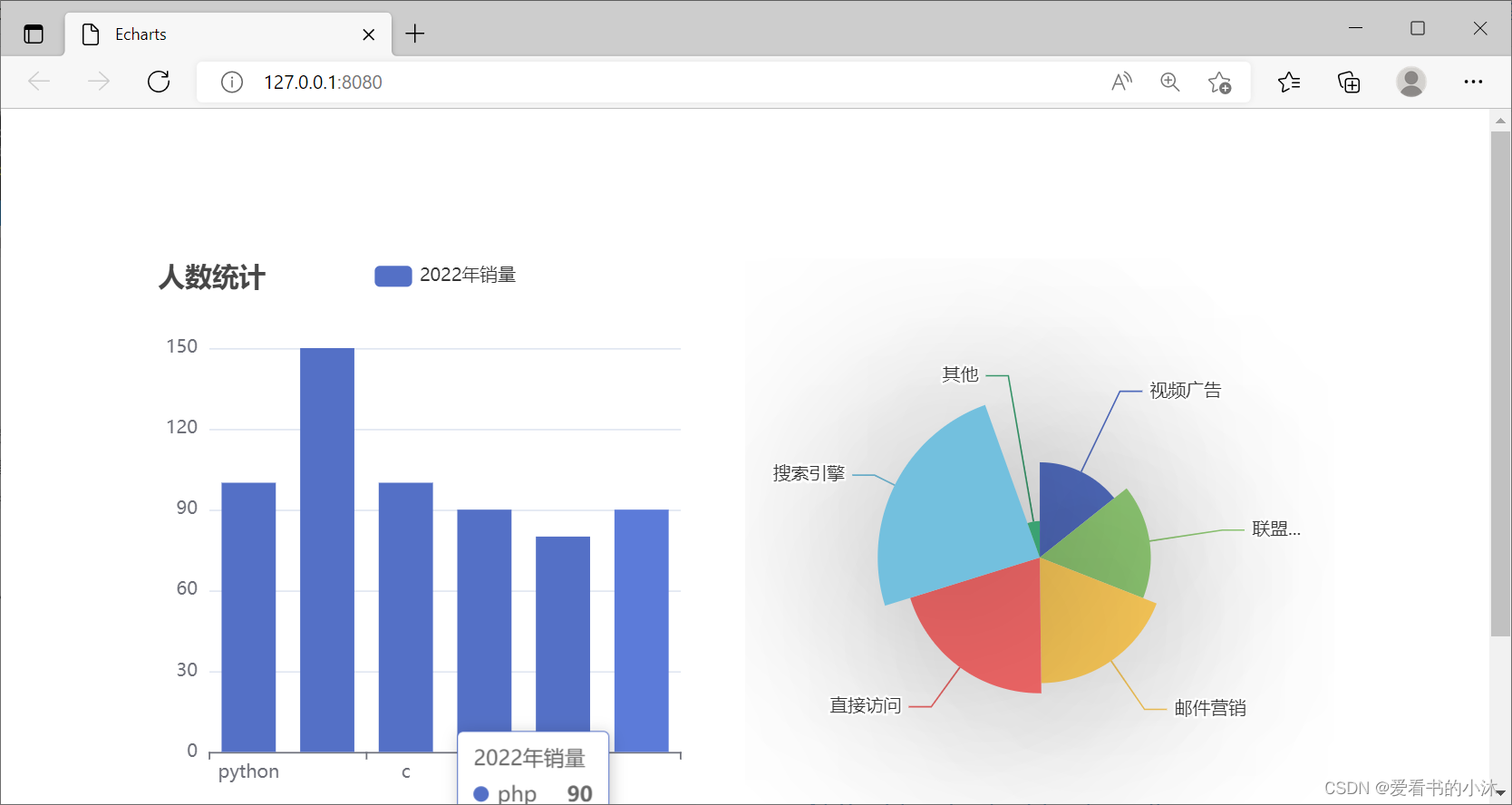The height and width of the screenshot is (805, 1512).
Task: Open the Collections panel
Action: pos(1349,82)
